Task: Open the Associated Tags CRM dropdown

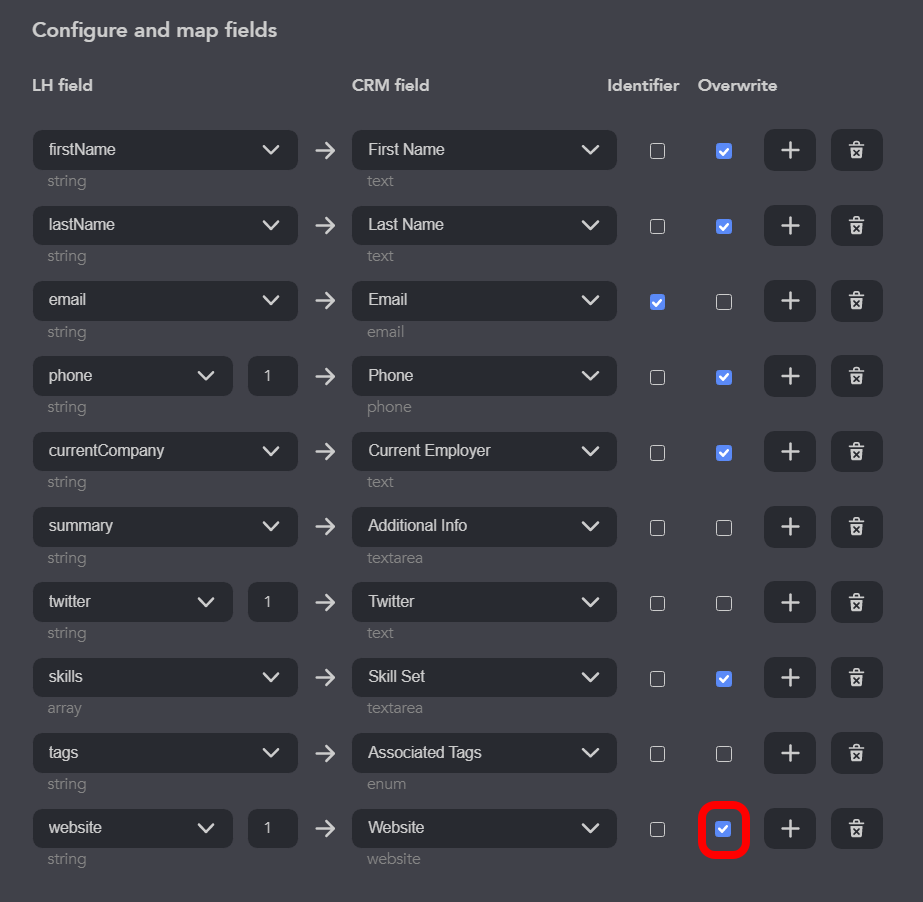Action: pos(484,753)
